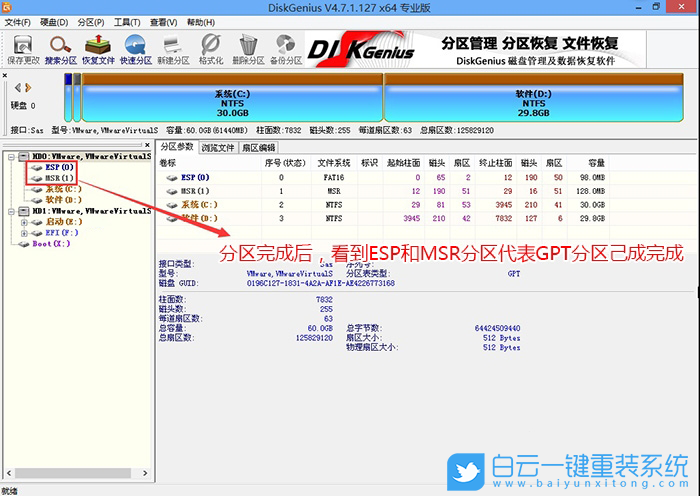The image size is (700, 496).
Task: Click the 保存更改 save changes icon
Action: pyautogui.click(x=23, y=50)
